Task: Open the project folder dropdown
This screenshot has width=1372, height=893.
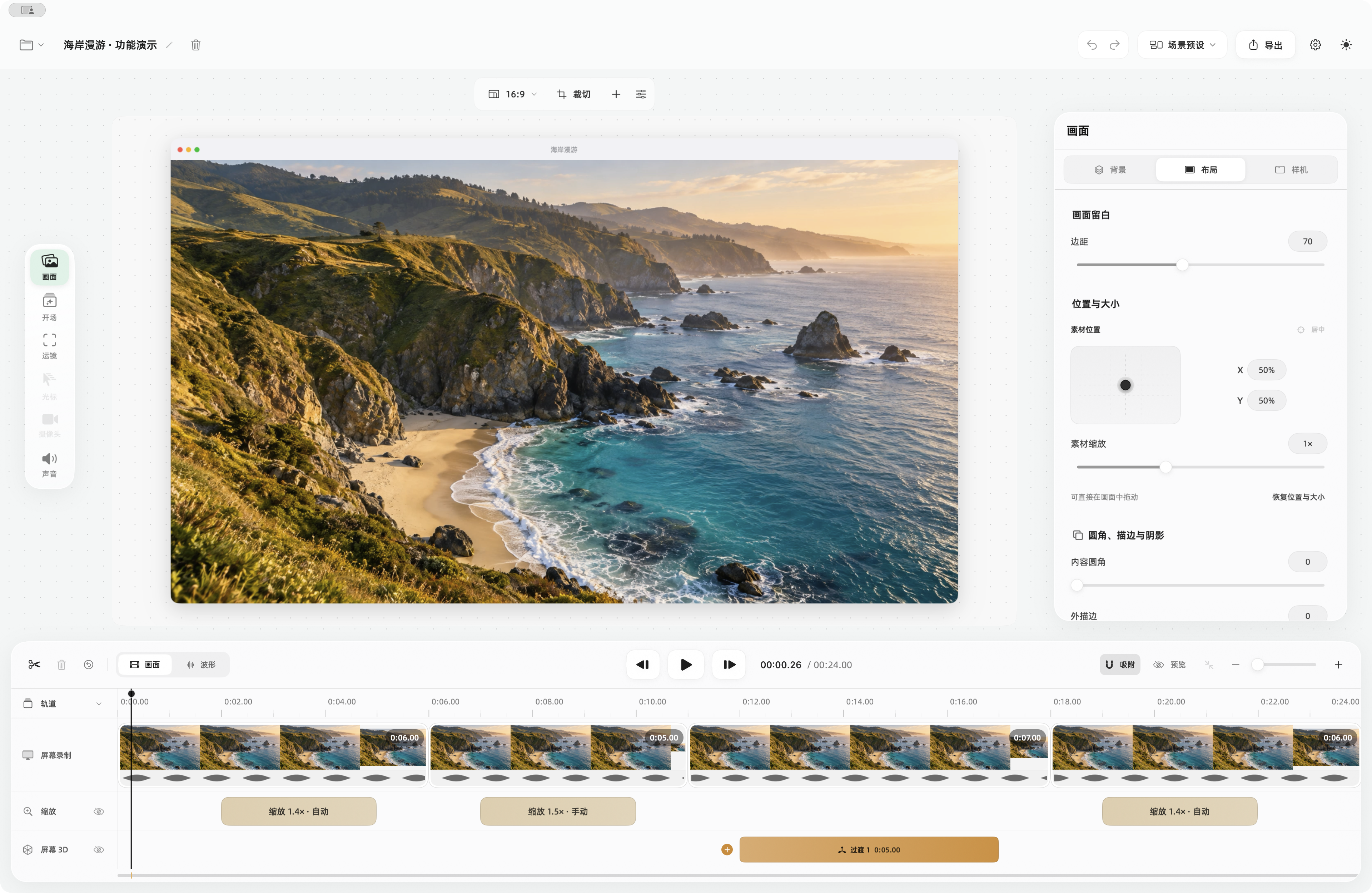Action: pyautogui.click(x=32, y=45)
